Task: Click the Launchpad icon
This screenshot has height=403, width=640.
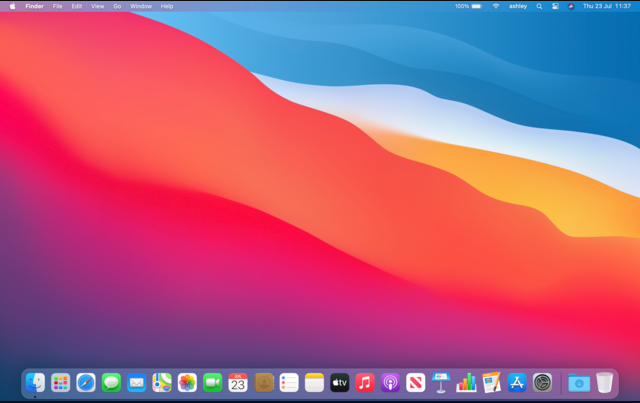Action: (x=61, y=382)
